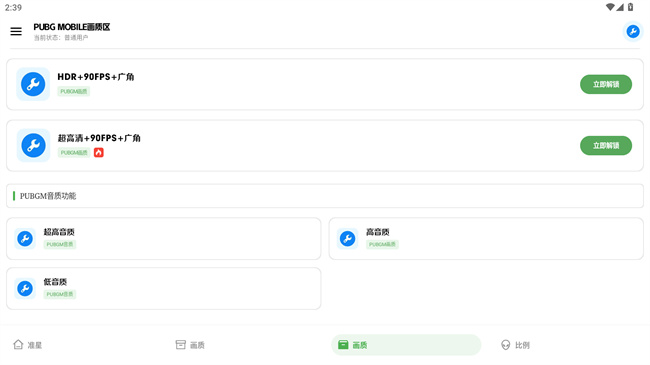The image size is (650, 365).
Task: Tap the house icon of 准星 tab
Action: (x=18, y=344)
